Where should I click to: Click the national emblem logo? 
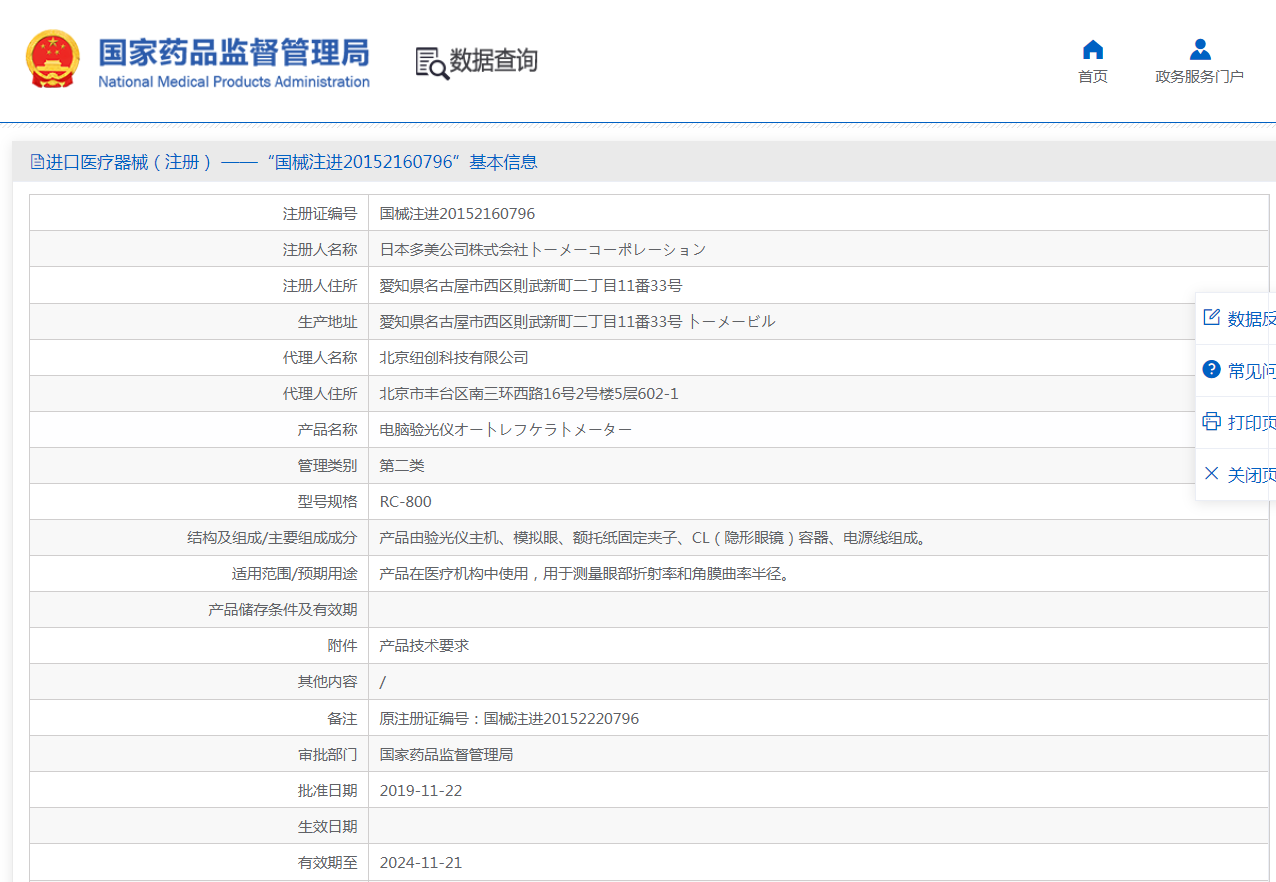coord(53,59)
